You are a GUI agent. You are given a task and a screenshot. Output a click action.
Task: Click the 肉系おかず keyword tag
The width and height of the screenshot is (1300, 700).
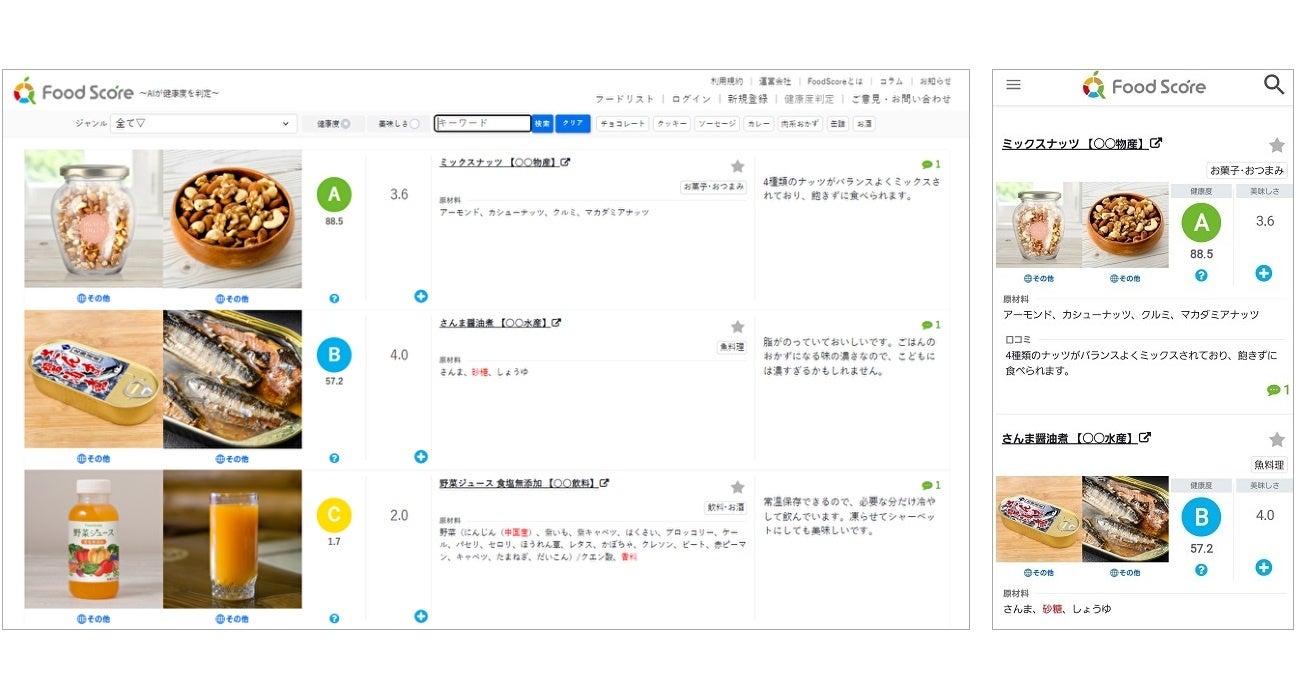800,124
